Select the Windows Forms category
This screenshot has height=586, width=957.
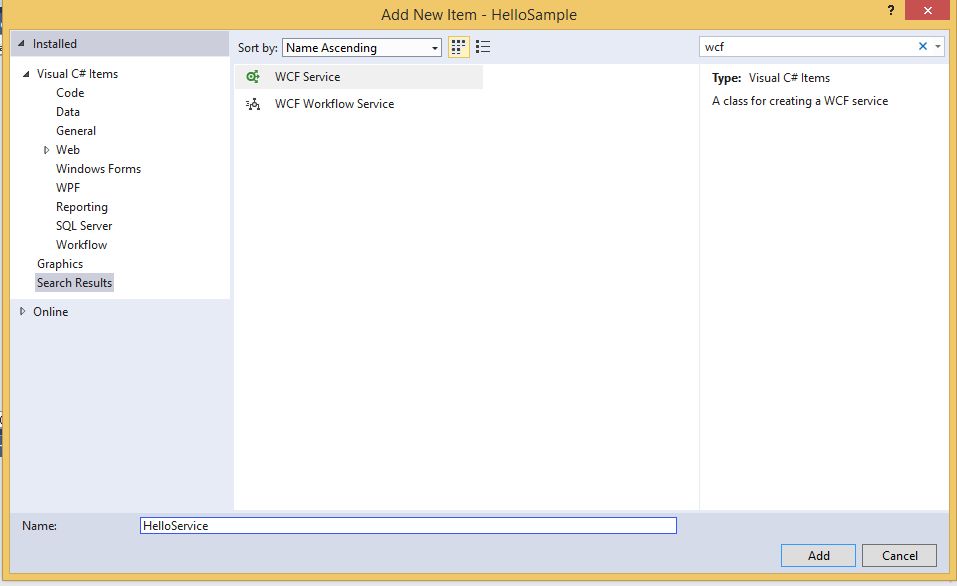click(98, 168)
